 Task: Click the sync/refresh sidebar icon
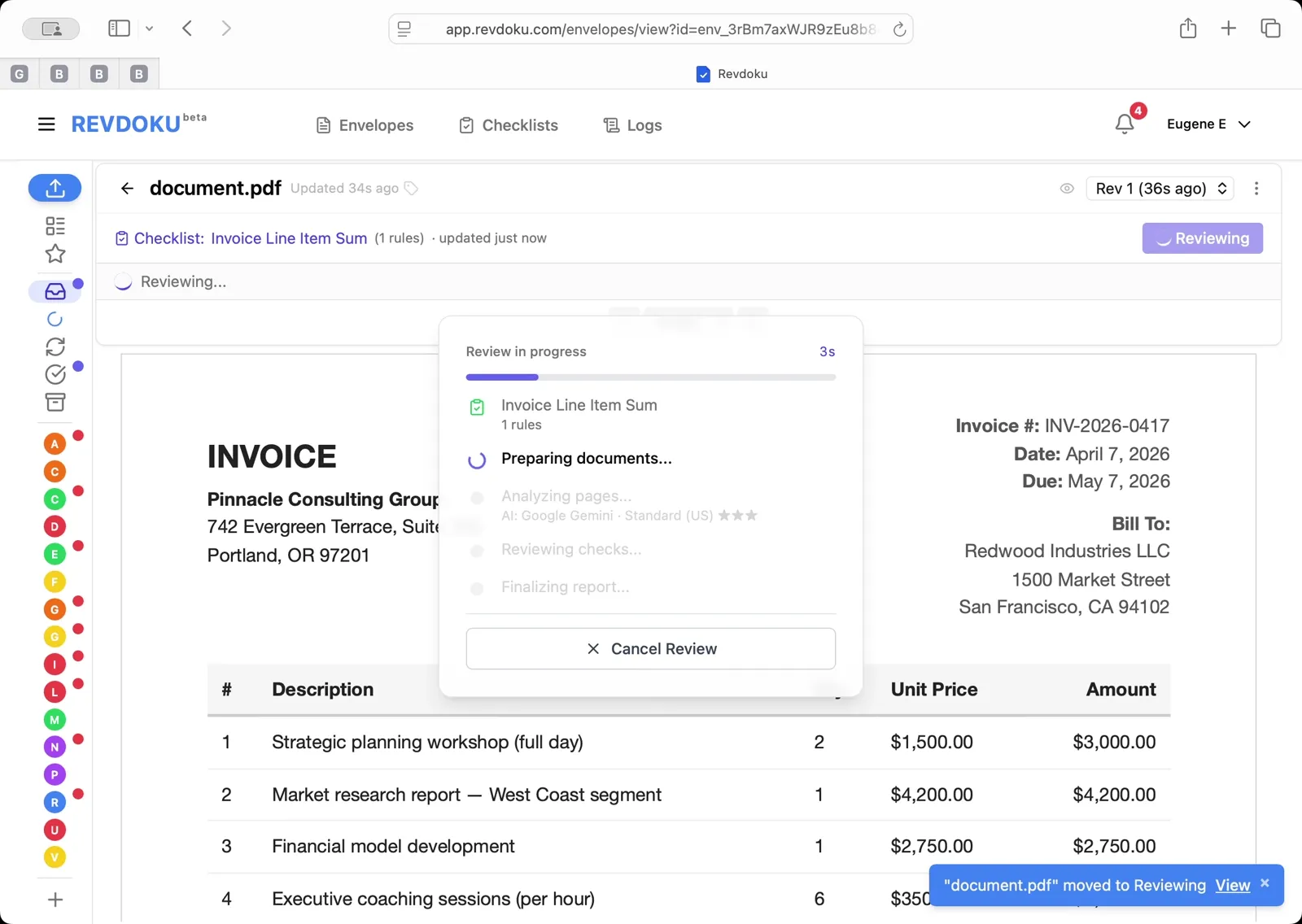coord(55,347)
